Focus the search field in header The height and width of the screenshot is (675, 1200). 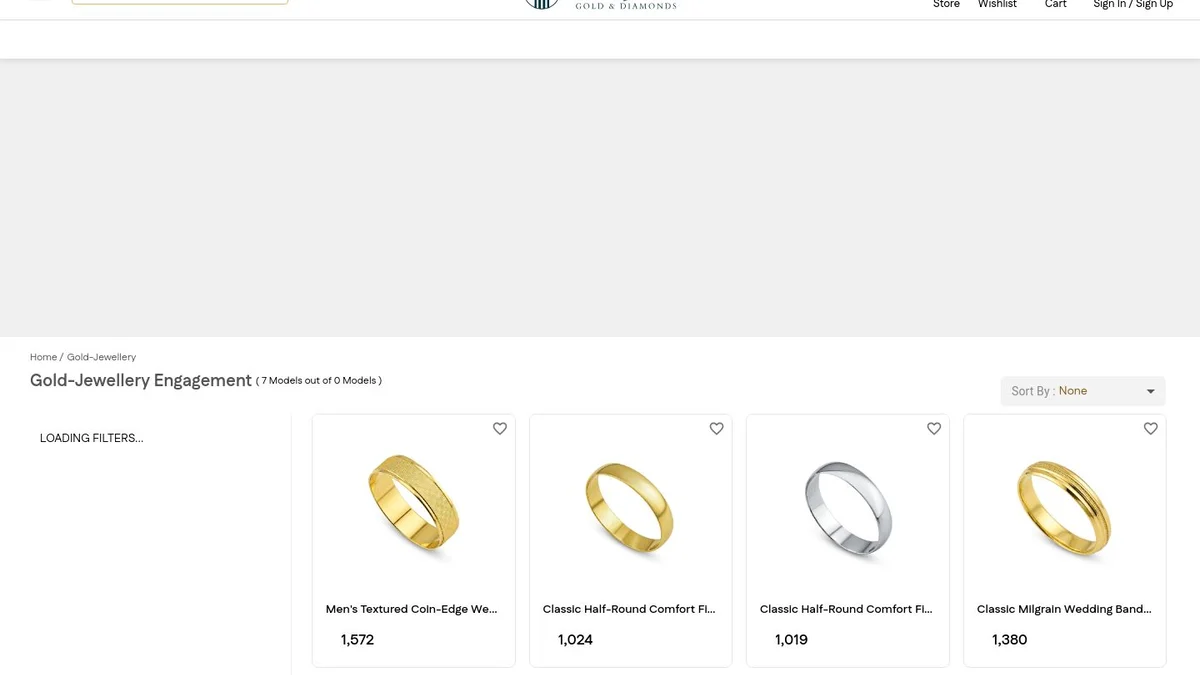pyautogui.click(x=180, y=2)
